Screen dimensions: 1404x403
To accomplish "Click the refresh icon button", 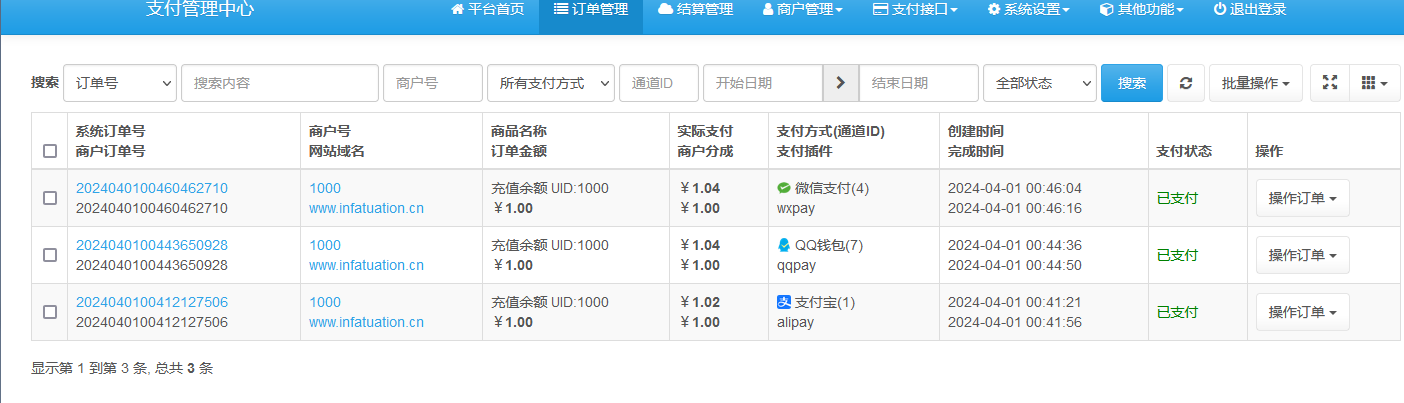I will (1185, 83).
